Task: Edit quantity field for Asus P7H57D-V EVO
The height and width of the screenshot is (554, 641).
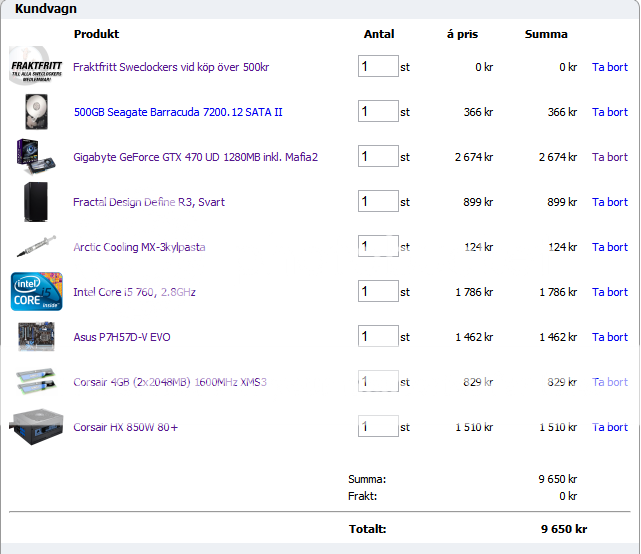Action: click(378, 337)
